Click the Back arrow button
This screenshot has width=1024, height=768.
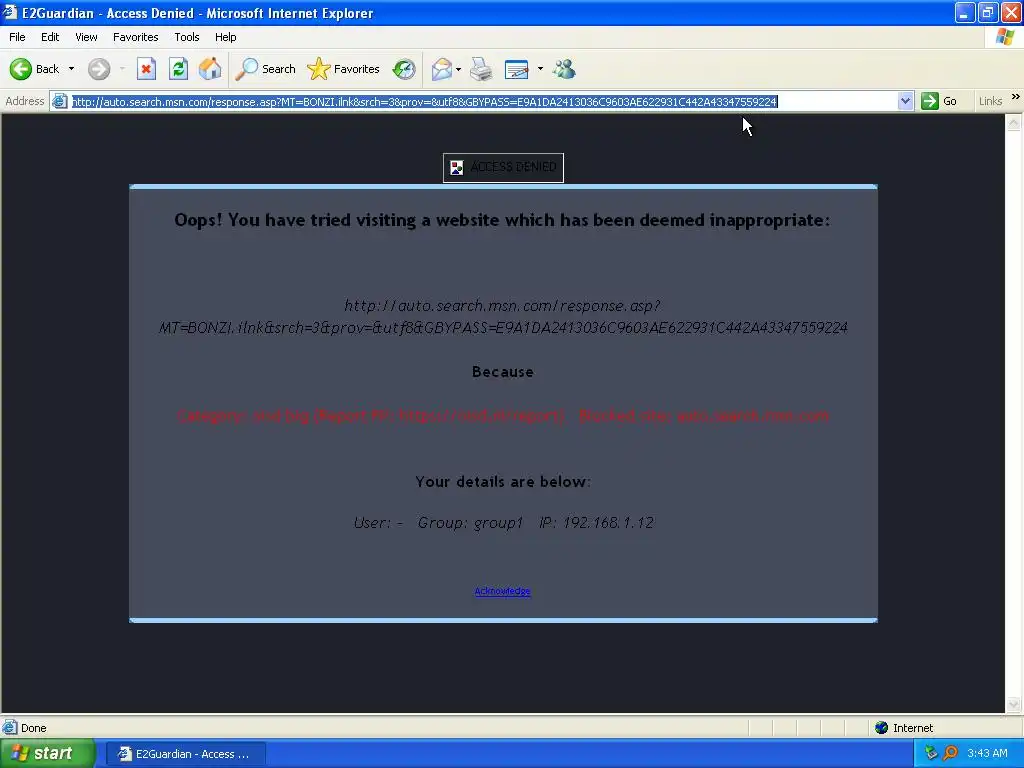(34, 69)
